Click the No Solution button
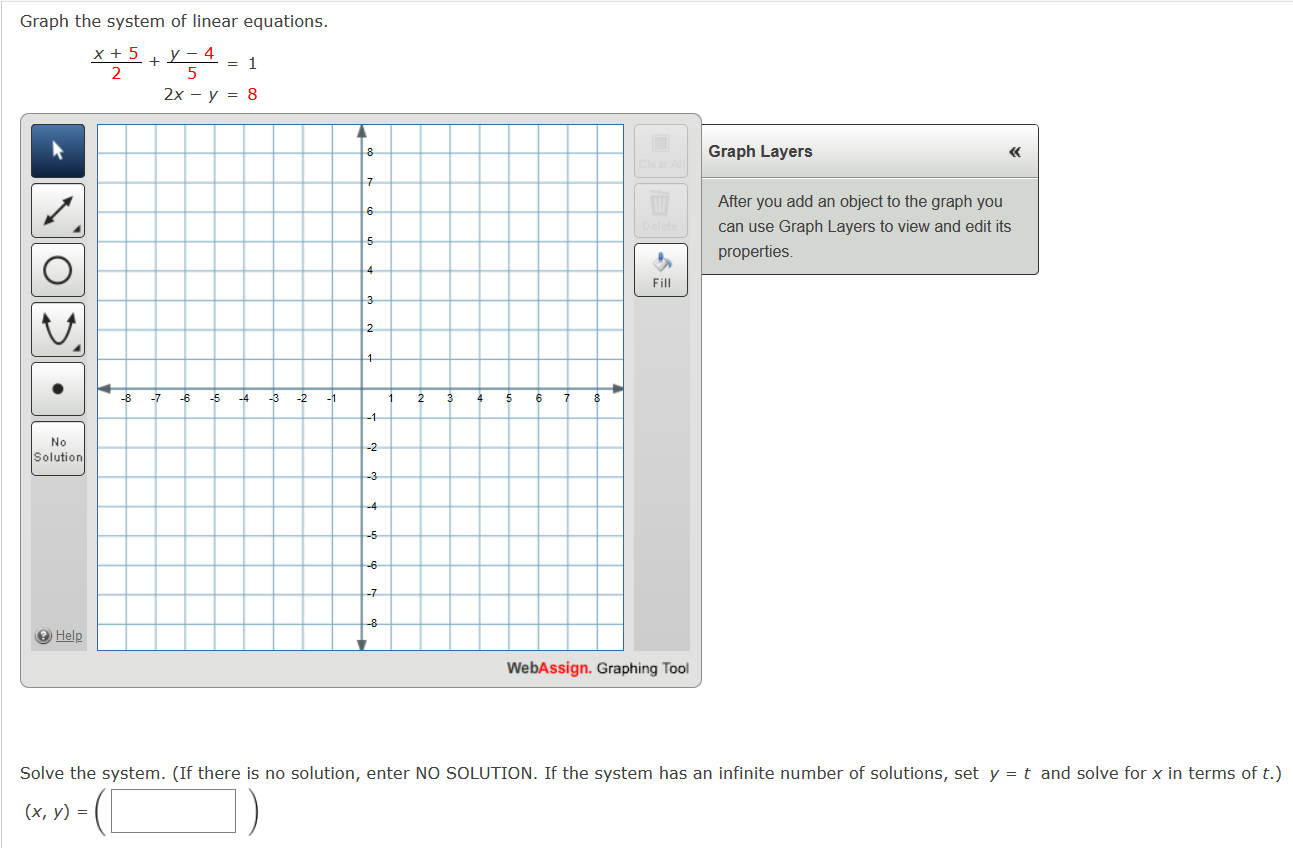 pyautogui.click(x=57, y=448)
